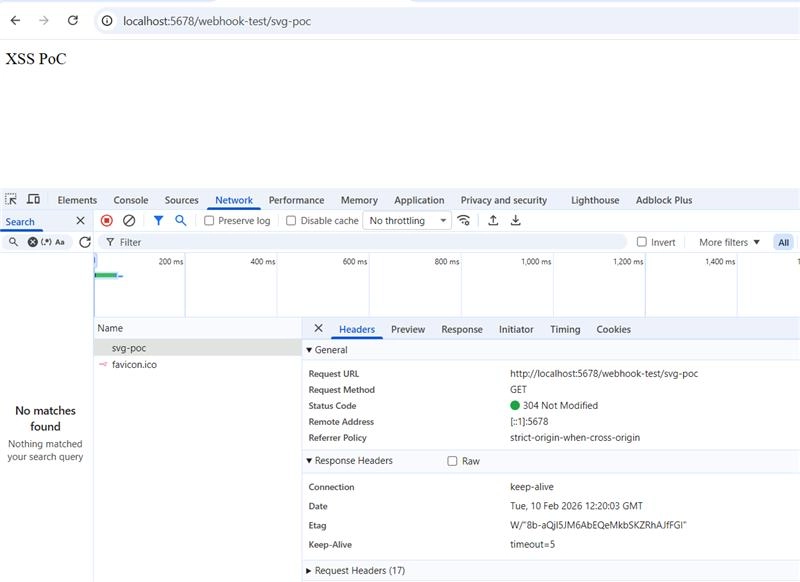Open the Performance tab
Image resolution: width=800 pixels, height=582 pixels.
pos(296,200)
